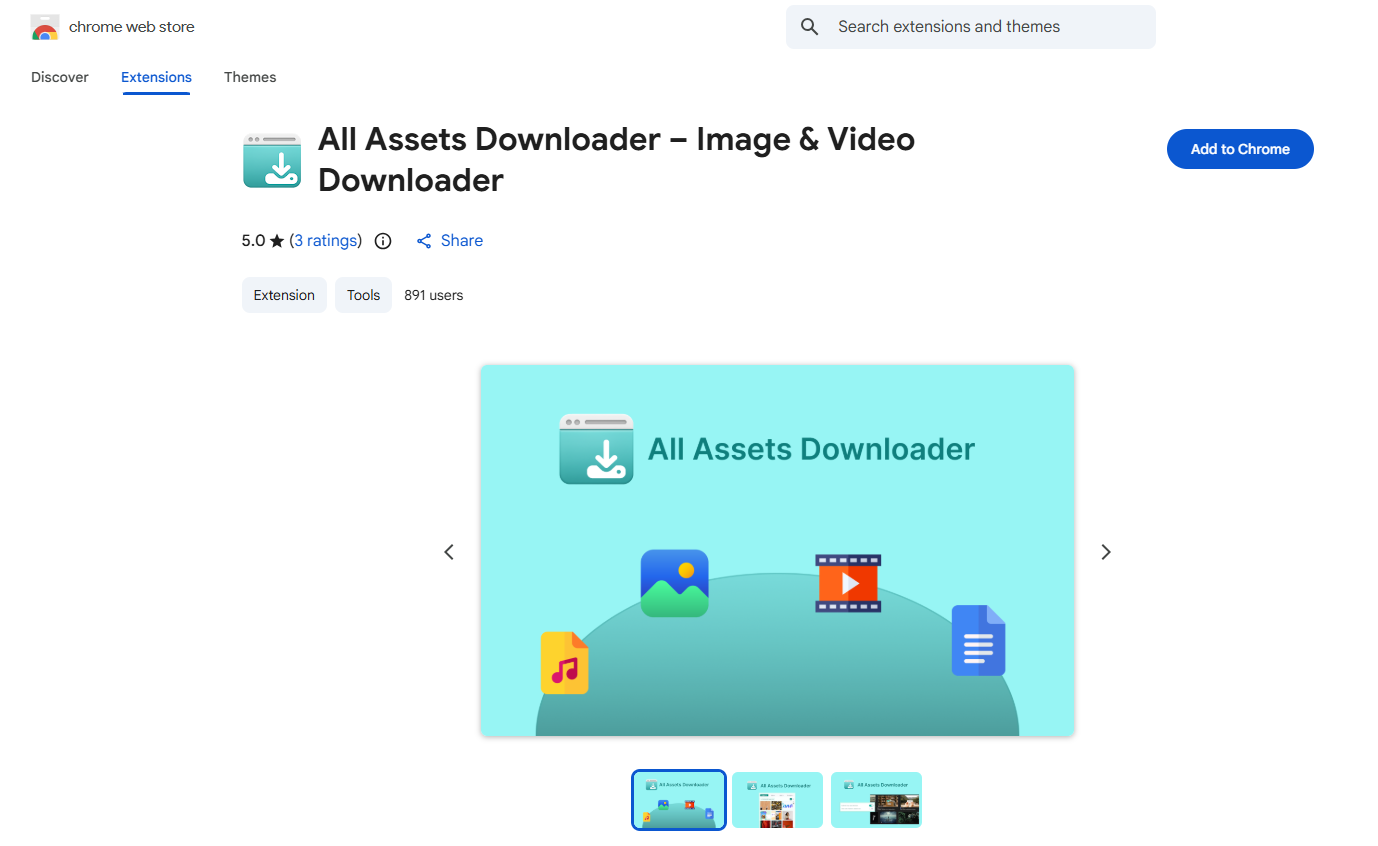1378x846 pixels.
Task: Click the Extension category chip
Action: click(284, 295)
